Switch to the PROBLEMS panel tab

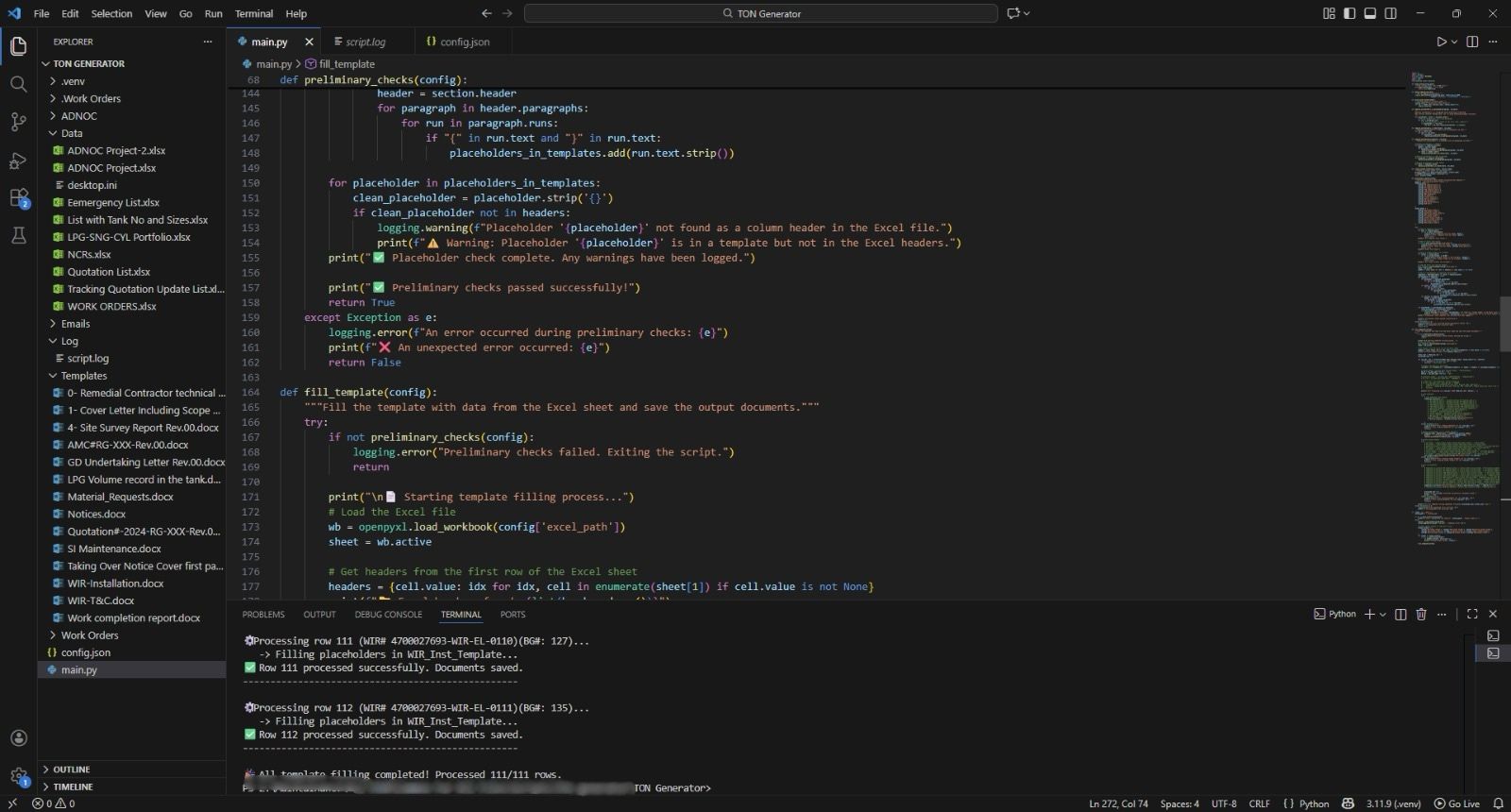(263, 615)
